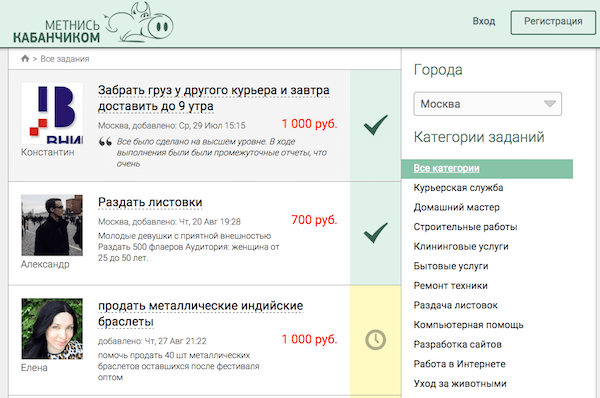Screen dimensions: 600x398
Task: Open task 'продать металлические индийские браслеты'
Action: click(x=201, y=313)
